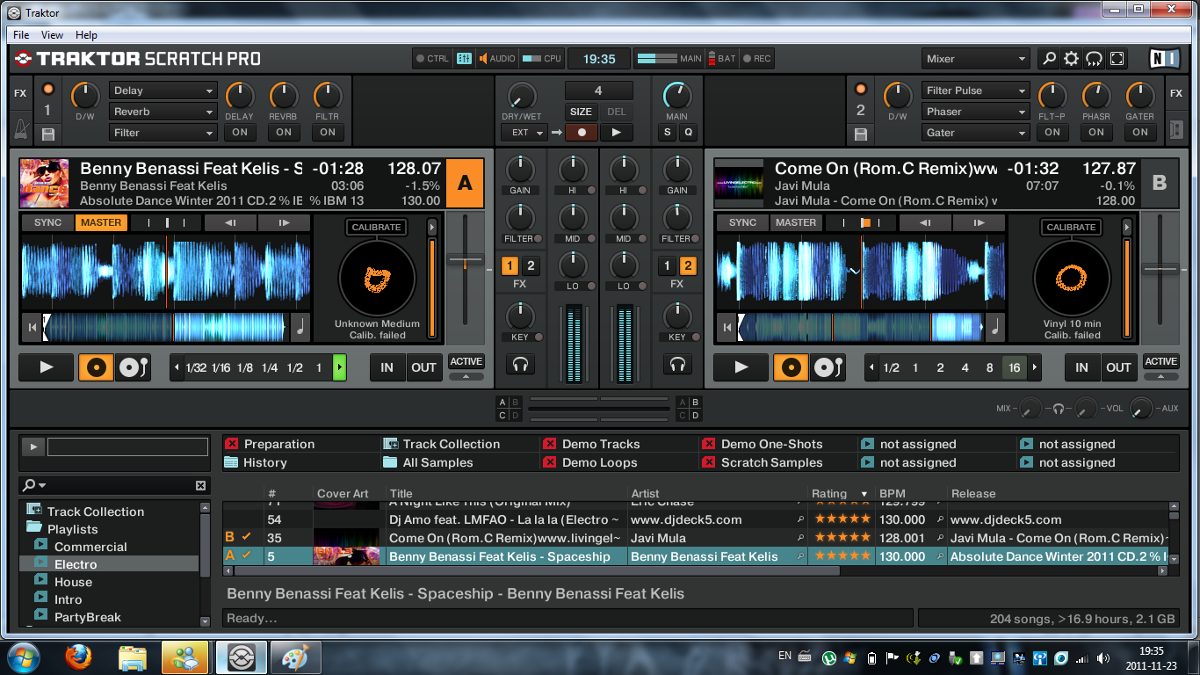Viewport: 1200px width, 675px height.
Task: Adjust the MAIN volume knob
Action: coord(677,96)
